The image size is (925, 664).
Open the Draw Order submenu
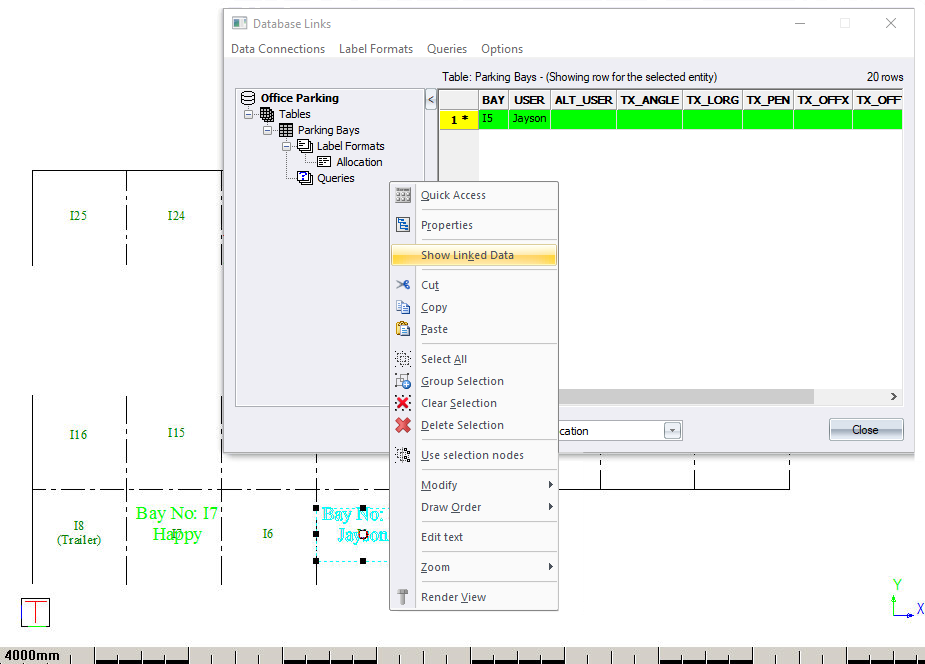tap(451, 507)
